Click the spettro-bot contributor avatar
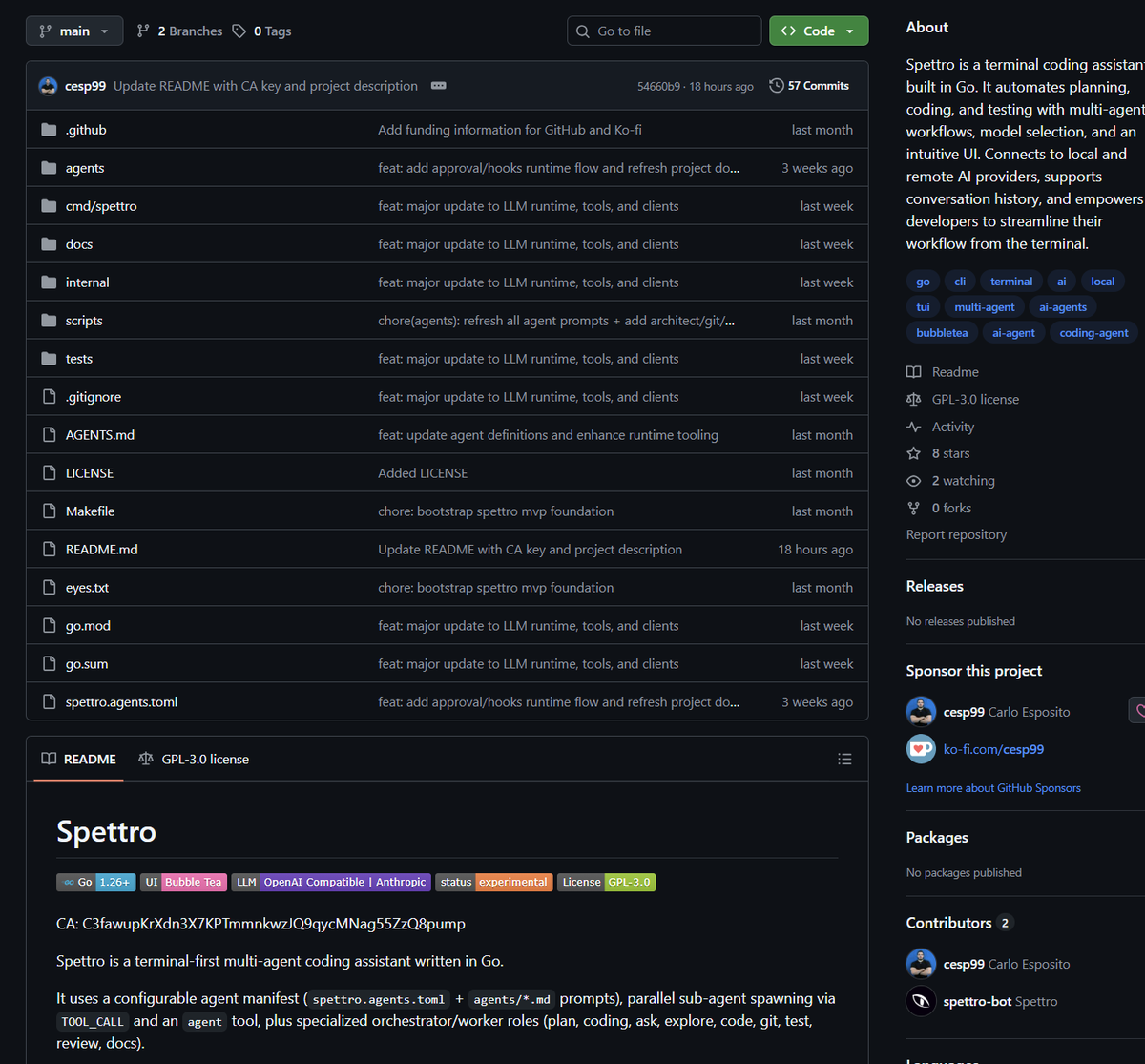1145x1064 pixels. point(921,1001)
